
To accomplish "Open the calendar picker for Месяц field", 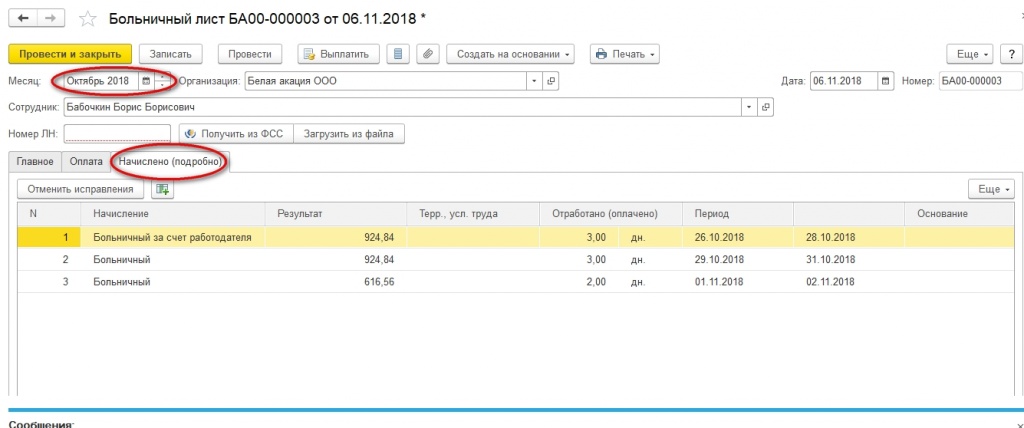I will 146,81.
